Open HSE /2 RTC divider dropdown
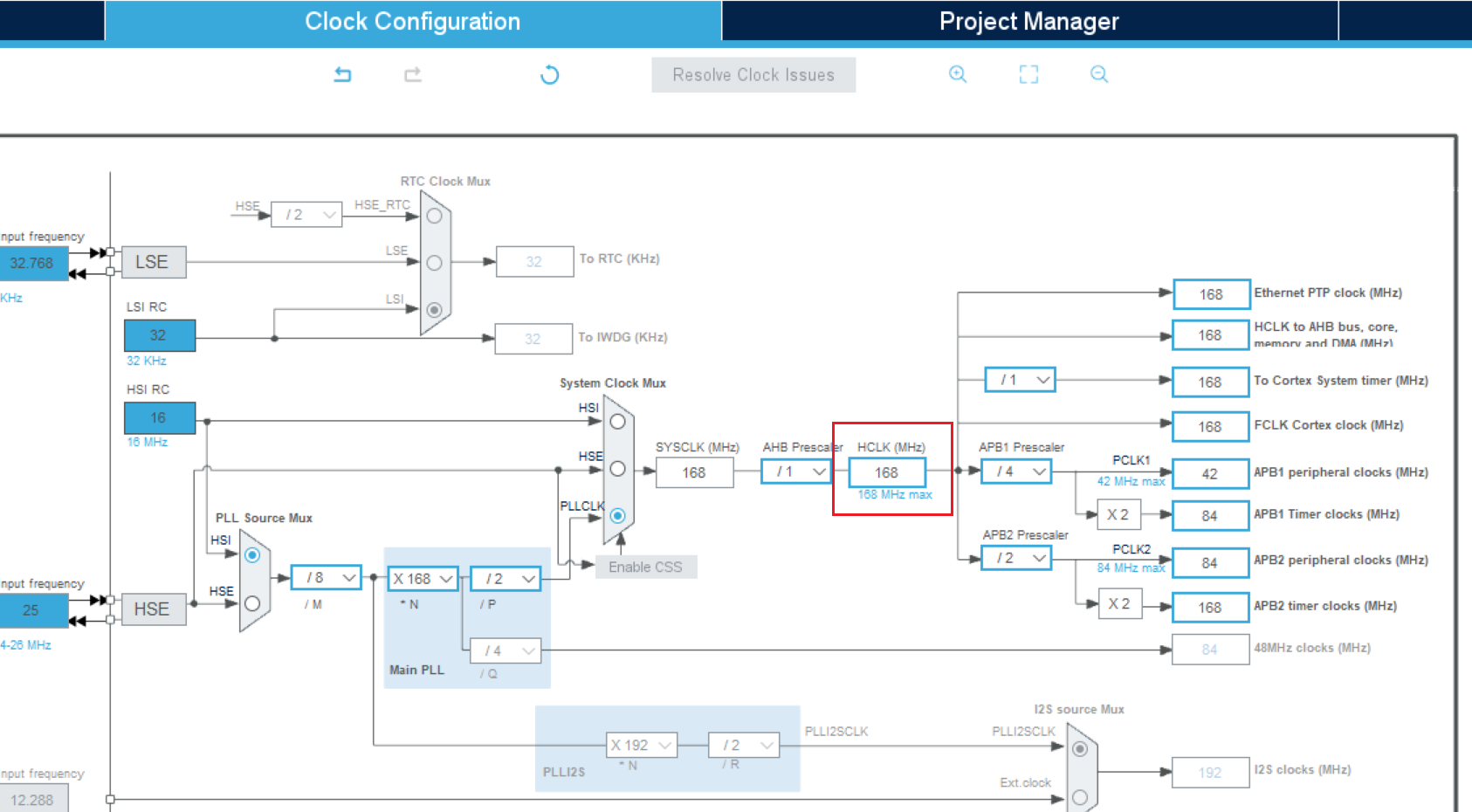 coord(306,215)
